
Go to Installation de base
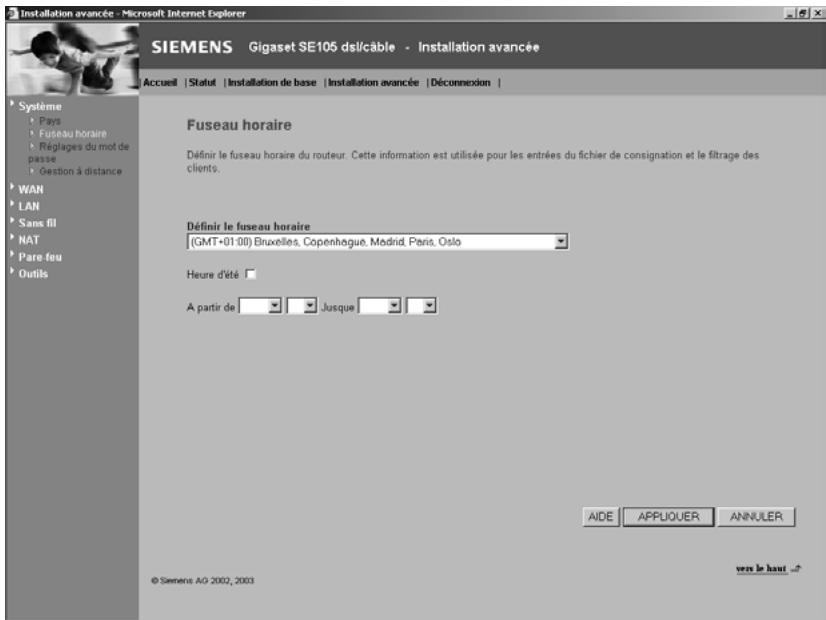click(x=272, y=83)
